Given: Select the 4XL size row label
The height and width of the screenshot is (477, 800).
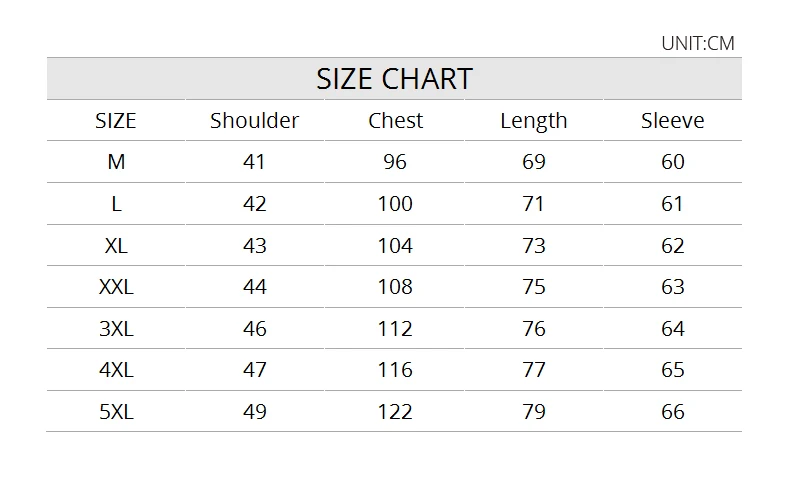Looking at the screenshot, I should click(116, 370).
